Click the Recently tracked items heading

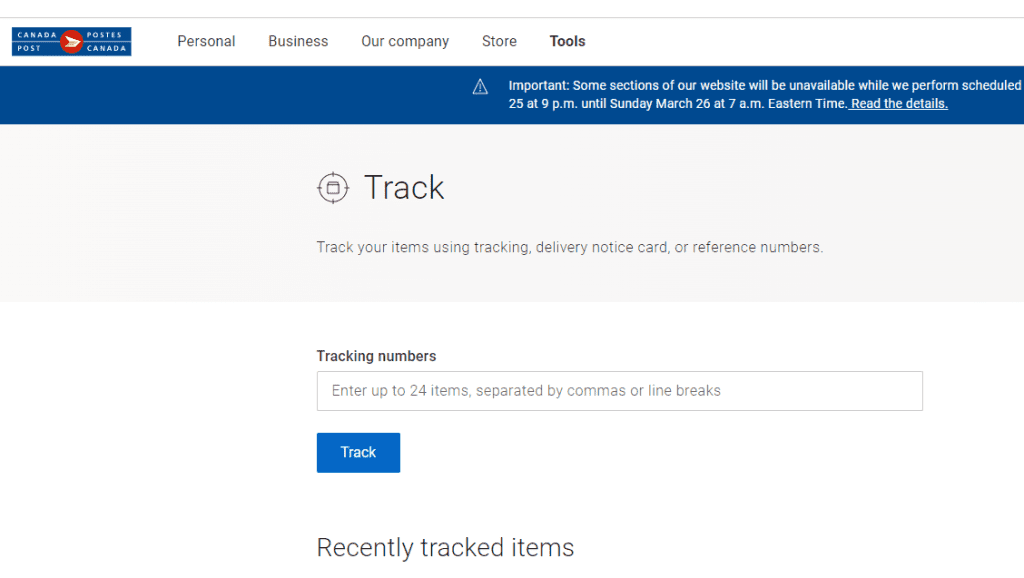[x=445, y=548]
